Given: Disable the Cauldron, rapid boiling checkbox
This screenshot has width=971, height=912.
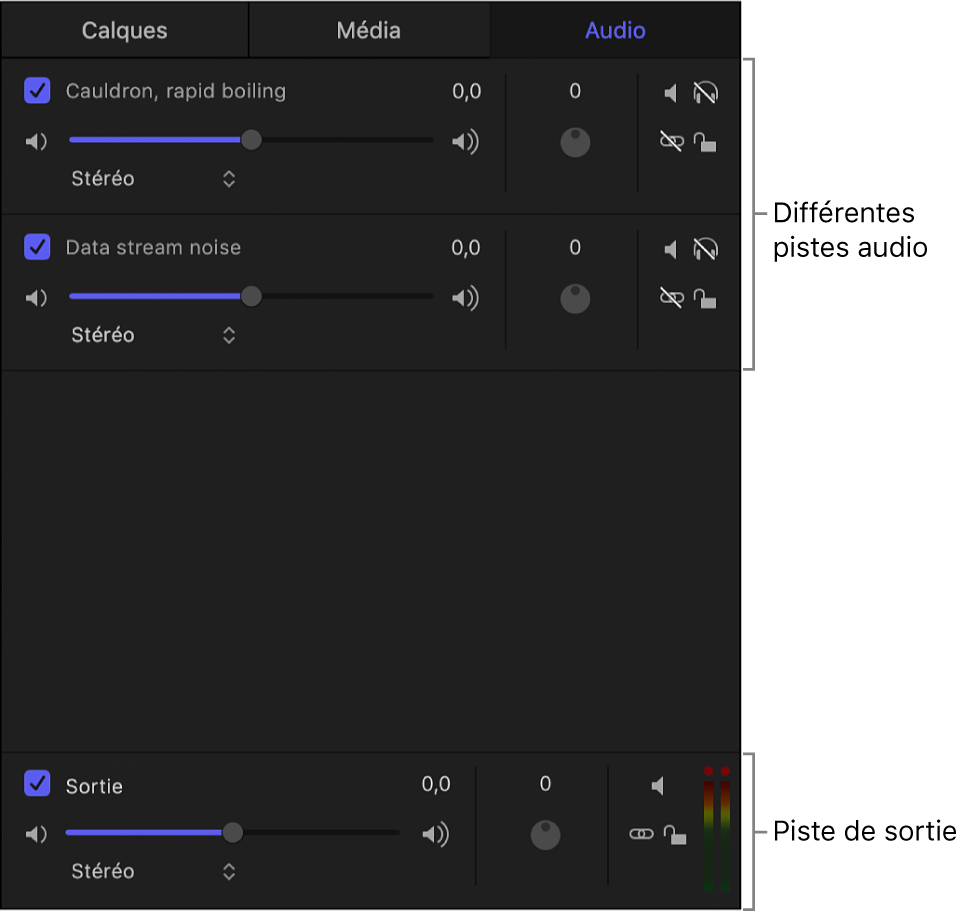Looking at the screenshot, I should point(37,91).
